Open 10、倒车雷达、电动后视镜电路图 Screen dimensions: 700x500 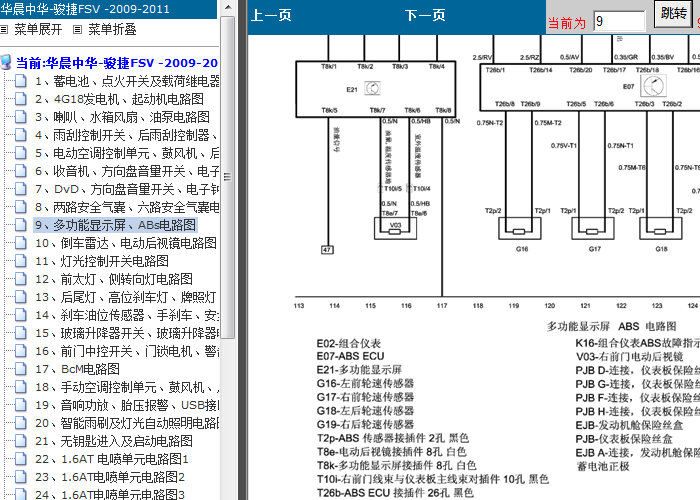126,243
